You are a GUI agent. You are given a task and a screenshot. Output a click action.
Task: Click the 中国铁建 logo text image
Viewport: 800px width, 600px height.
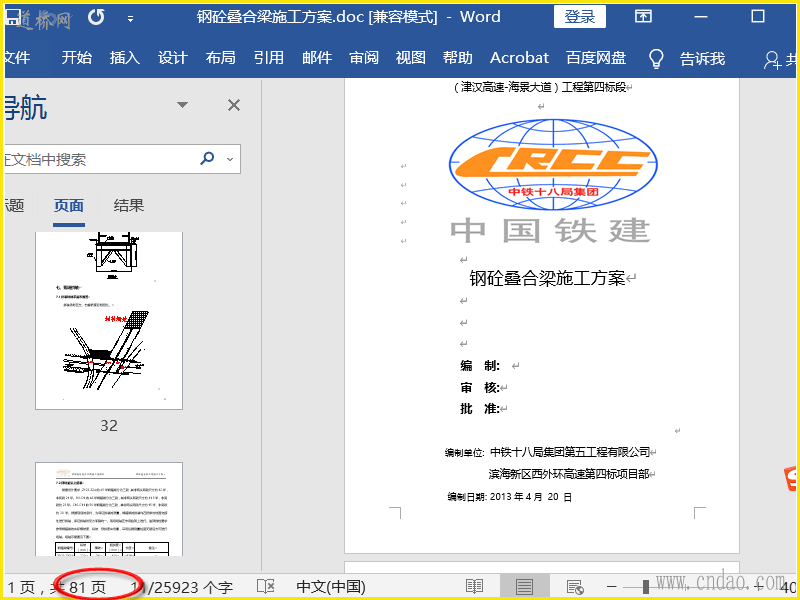[x=551, y=231]
